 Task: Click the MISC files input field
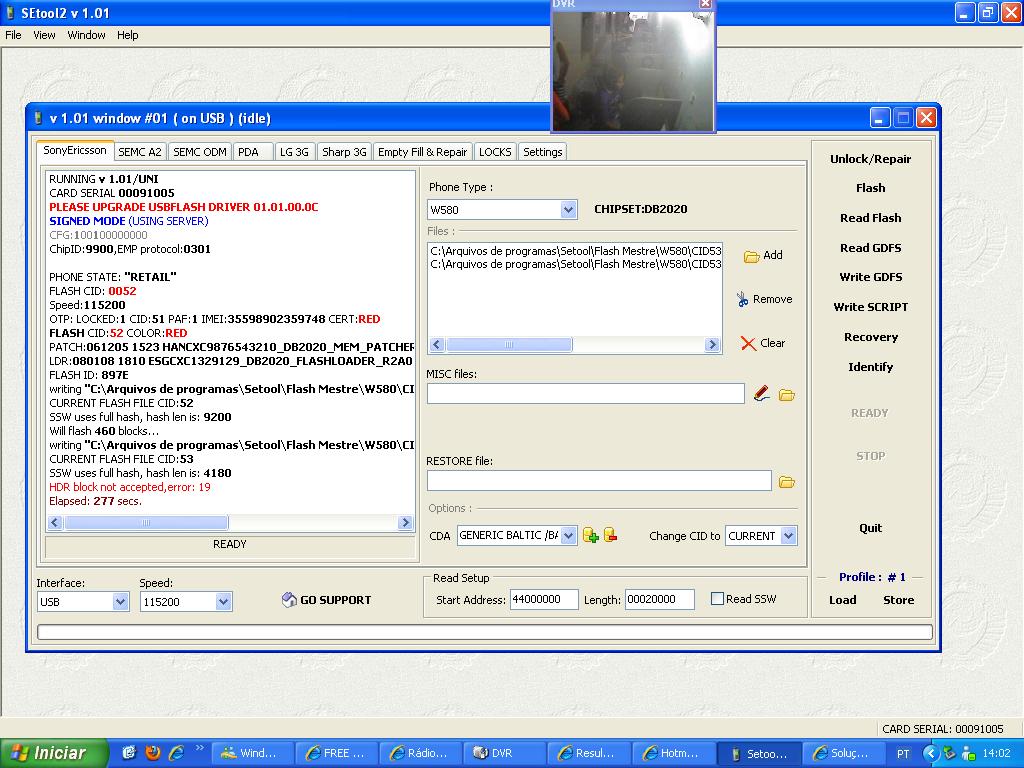(x=586, y=393)
